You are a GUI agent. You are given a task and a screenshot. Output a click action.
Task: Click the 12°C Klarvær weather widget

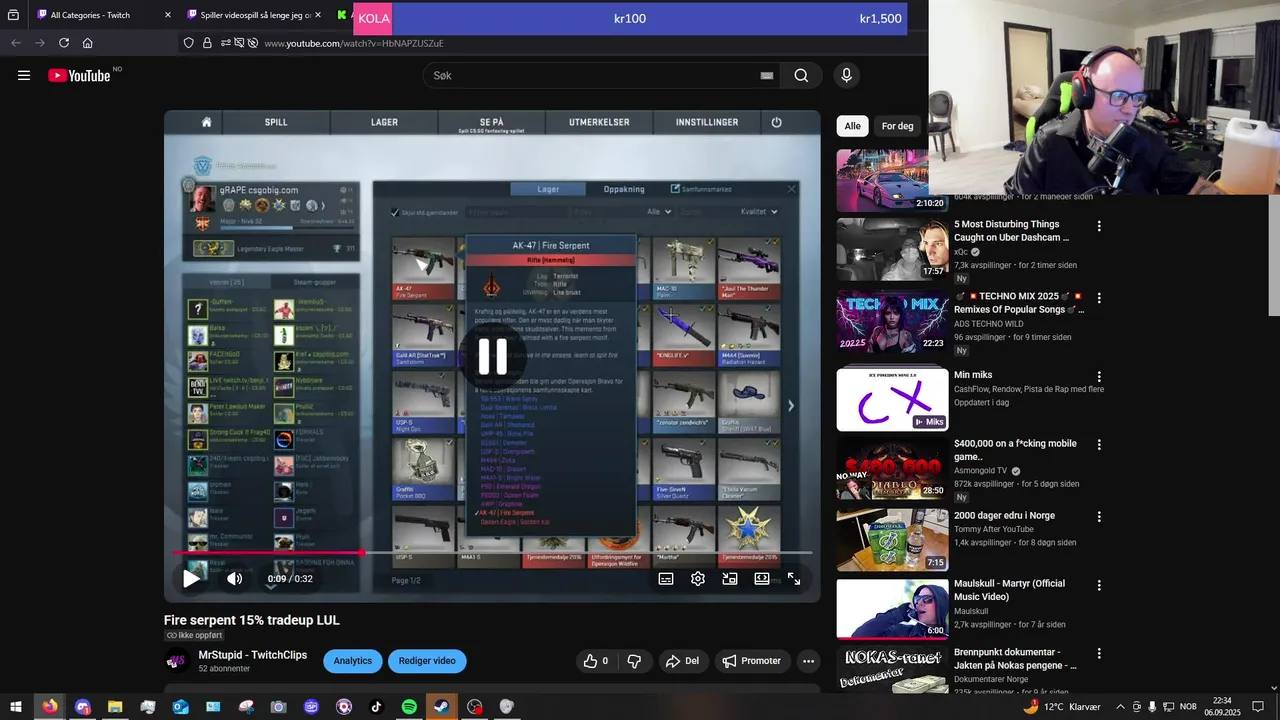1062,706
